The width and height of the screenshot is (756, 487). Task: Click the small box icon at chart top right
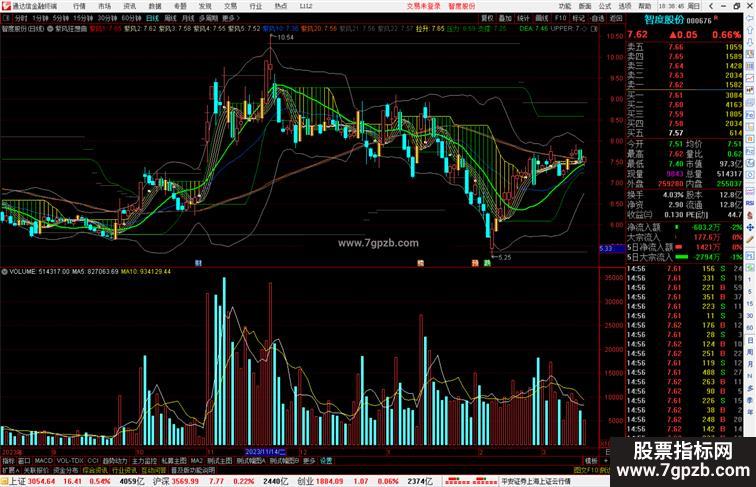pos(594,29)
